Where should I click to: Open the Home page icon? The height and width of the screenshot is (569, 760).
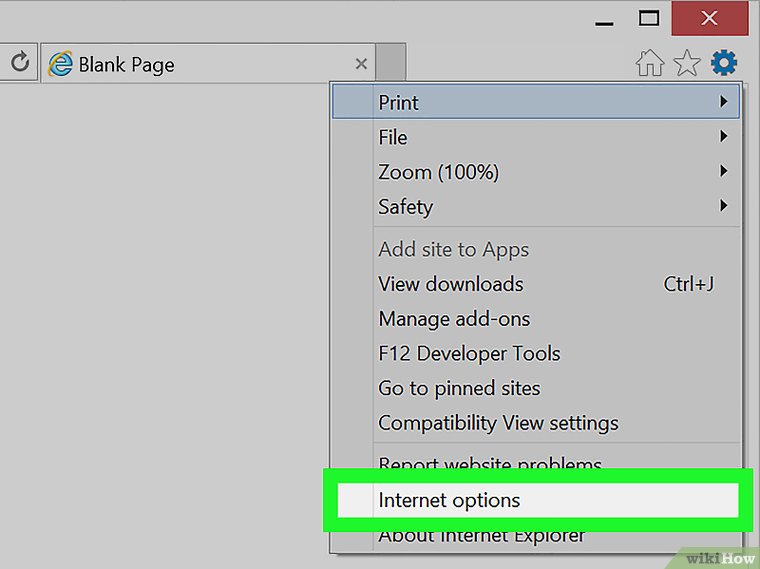(x=650, y=64)
